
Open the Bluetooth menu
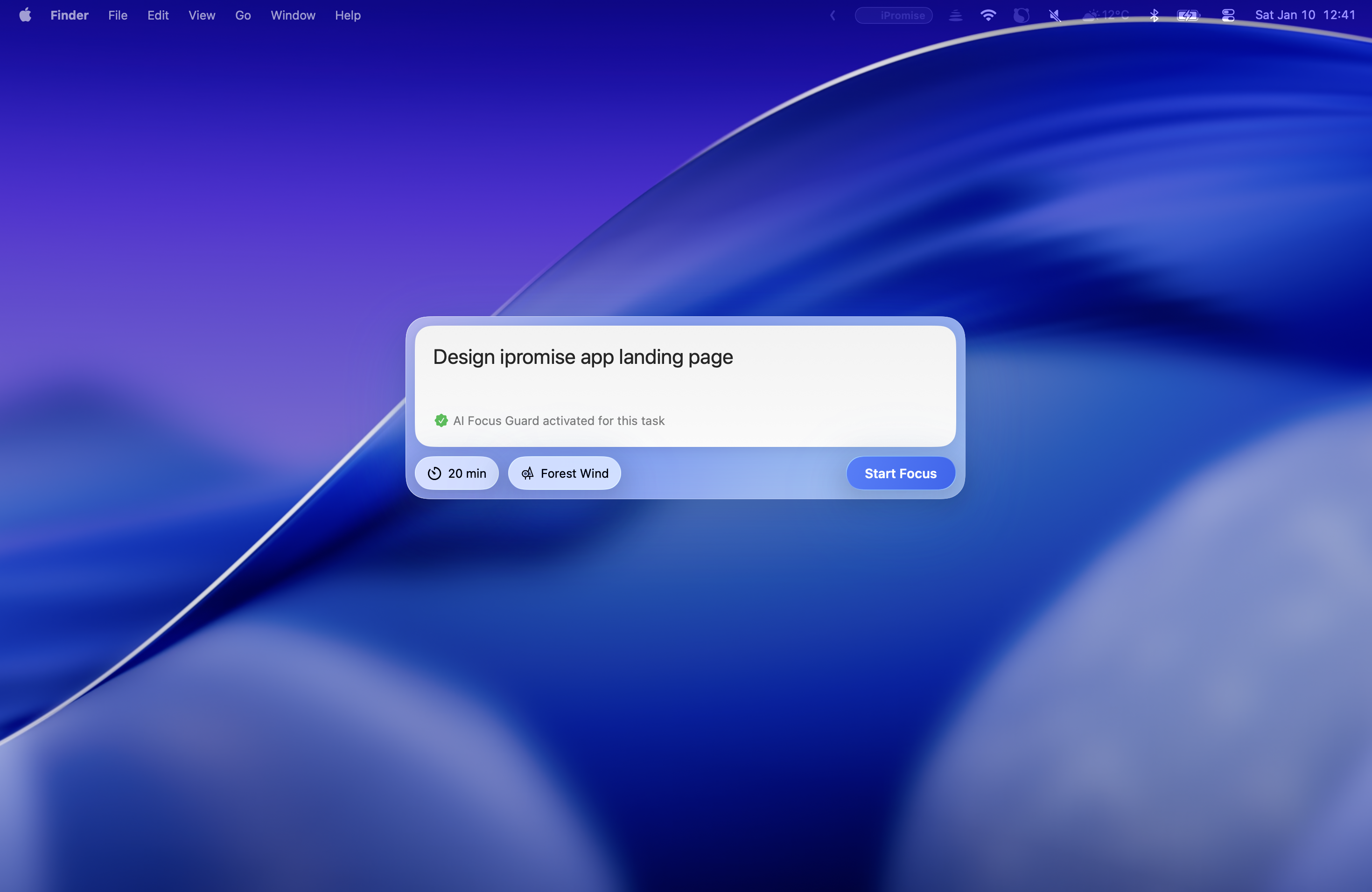click(1154, 15)
